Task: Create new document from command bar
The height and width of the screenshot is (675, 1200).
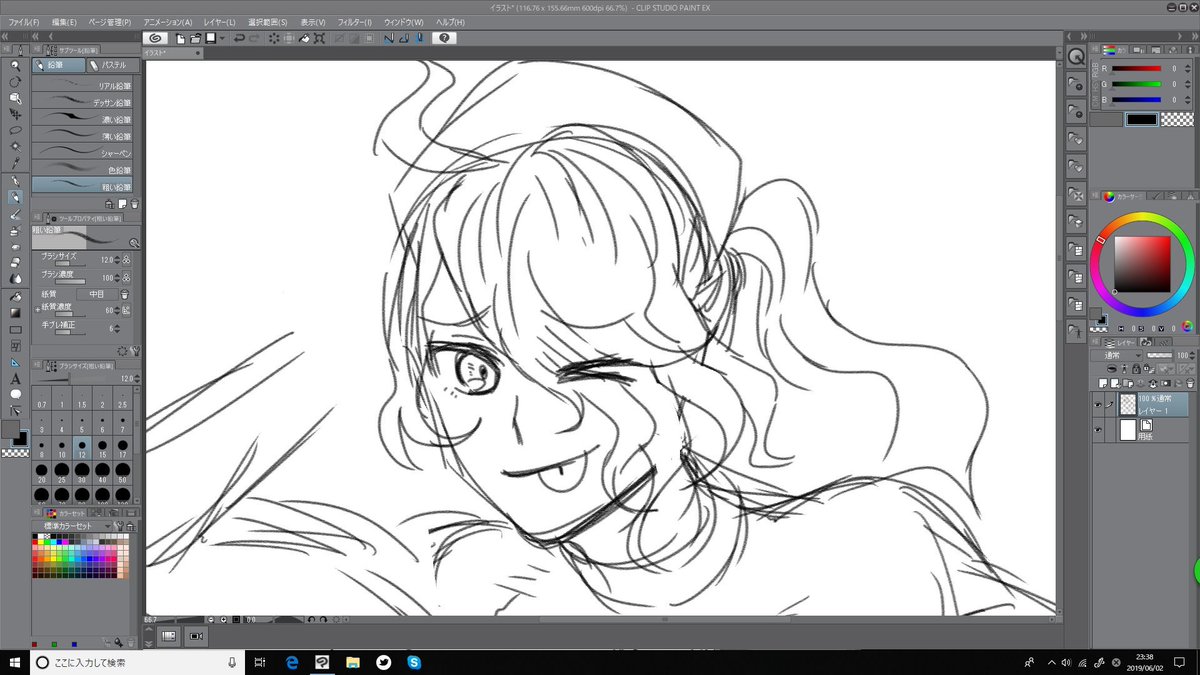Action: 180,38
